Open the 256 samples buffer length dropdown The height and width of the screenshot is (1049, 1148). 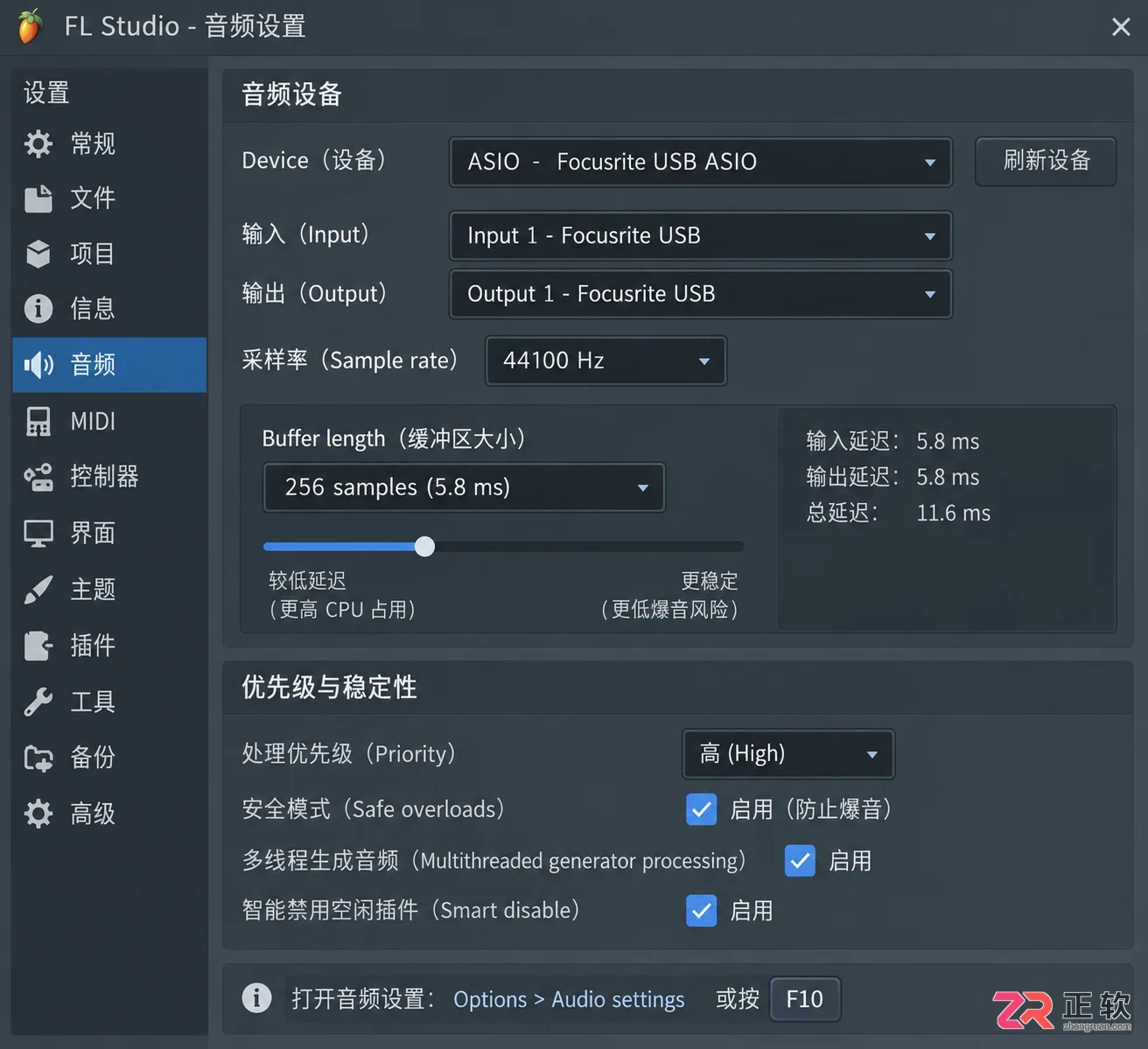[x=464, y=487]
